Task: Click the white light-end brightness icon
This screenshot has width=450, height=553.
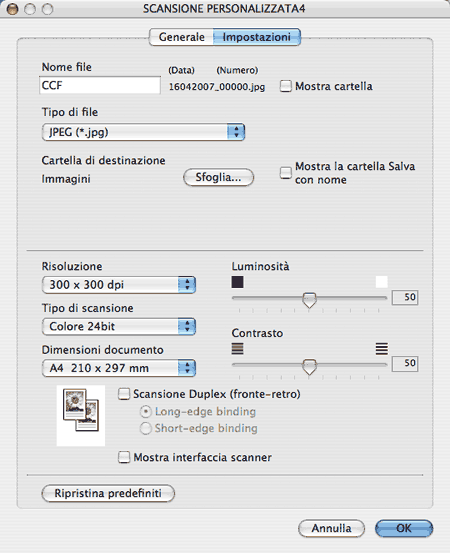Action: pos(382,282)
